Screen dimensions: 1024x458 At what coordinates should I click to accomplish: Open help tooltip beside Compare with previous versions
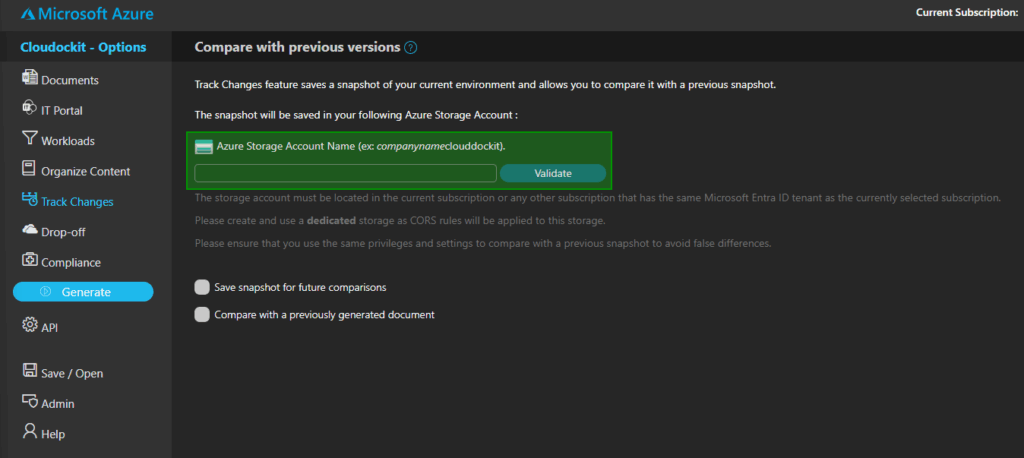411,47
